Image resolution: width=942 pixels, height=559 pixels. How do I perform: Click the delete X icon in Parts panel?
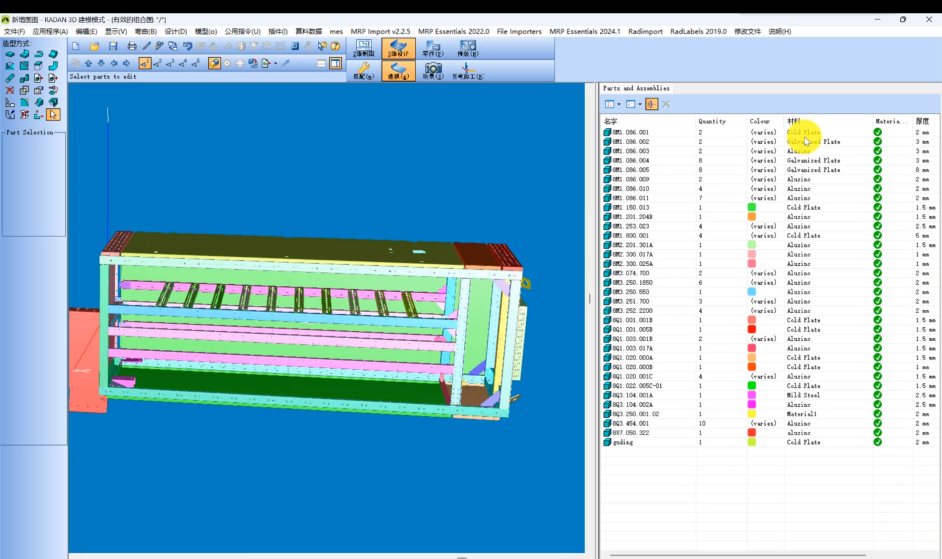click(666, 104)
